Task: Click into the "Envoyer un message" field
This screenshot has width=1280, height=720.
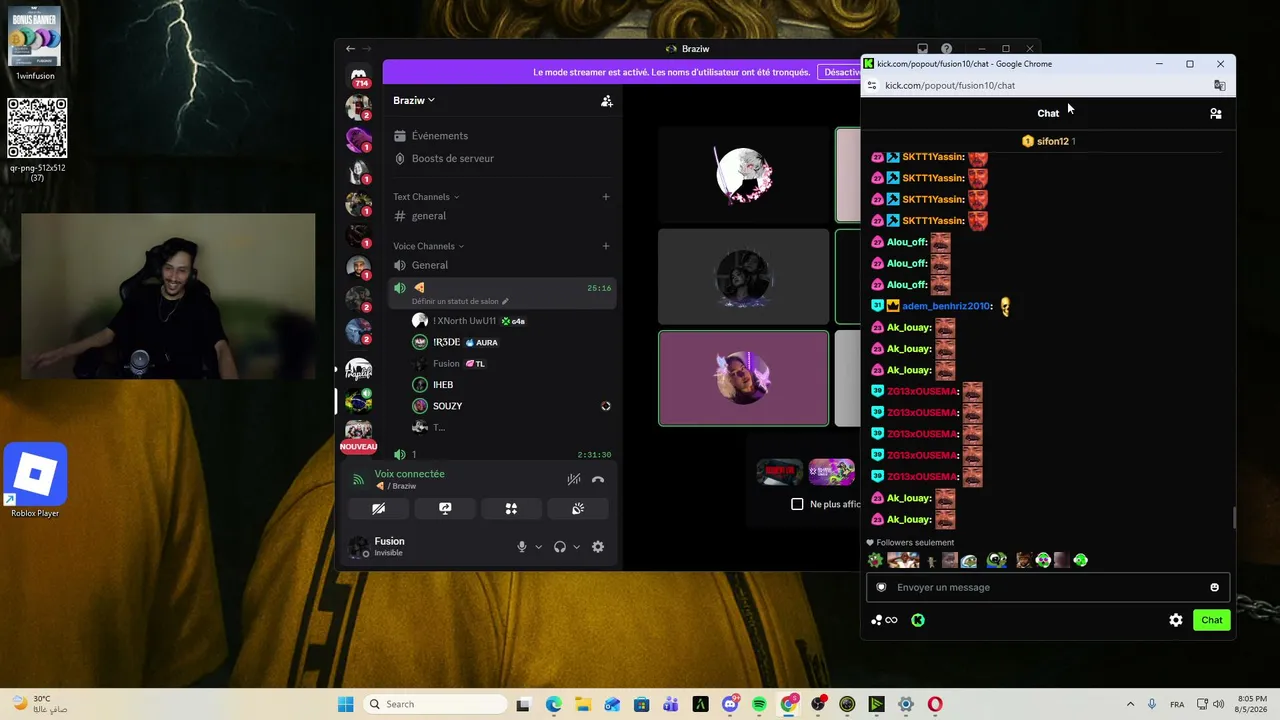Action: [x=1048, y=588]
